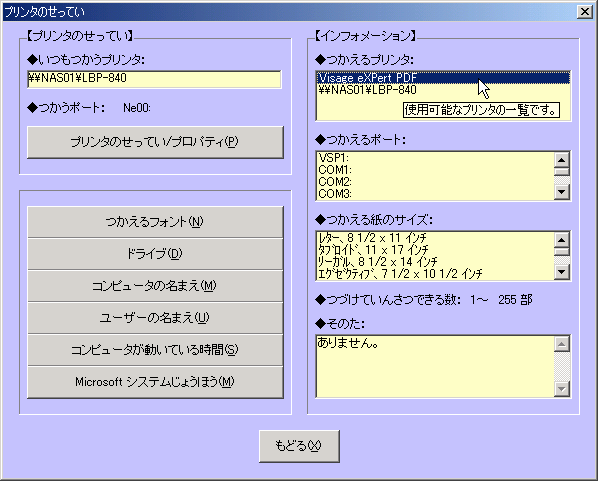Click up arrow of そのた scrollbar

click(x=561, y=344)
